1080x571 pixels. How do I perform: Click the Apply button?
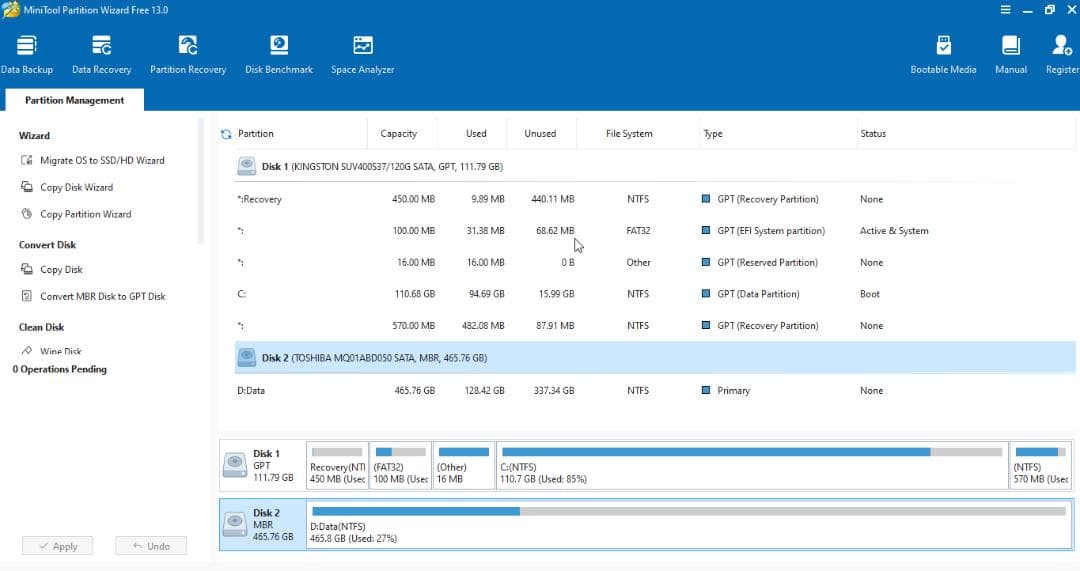click(x=57, y=546)
